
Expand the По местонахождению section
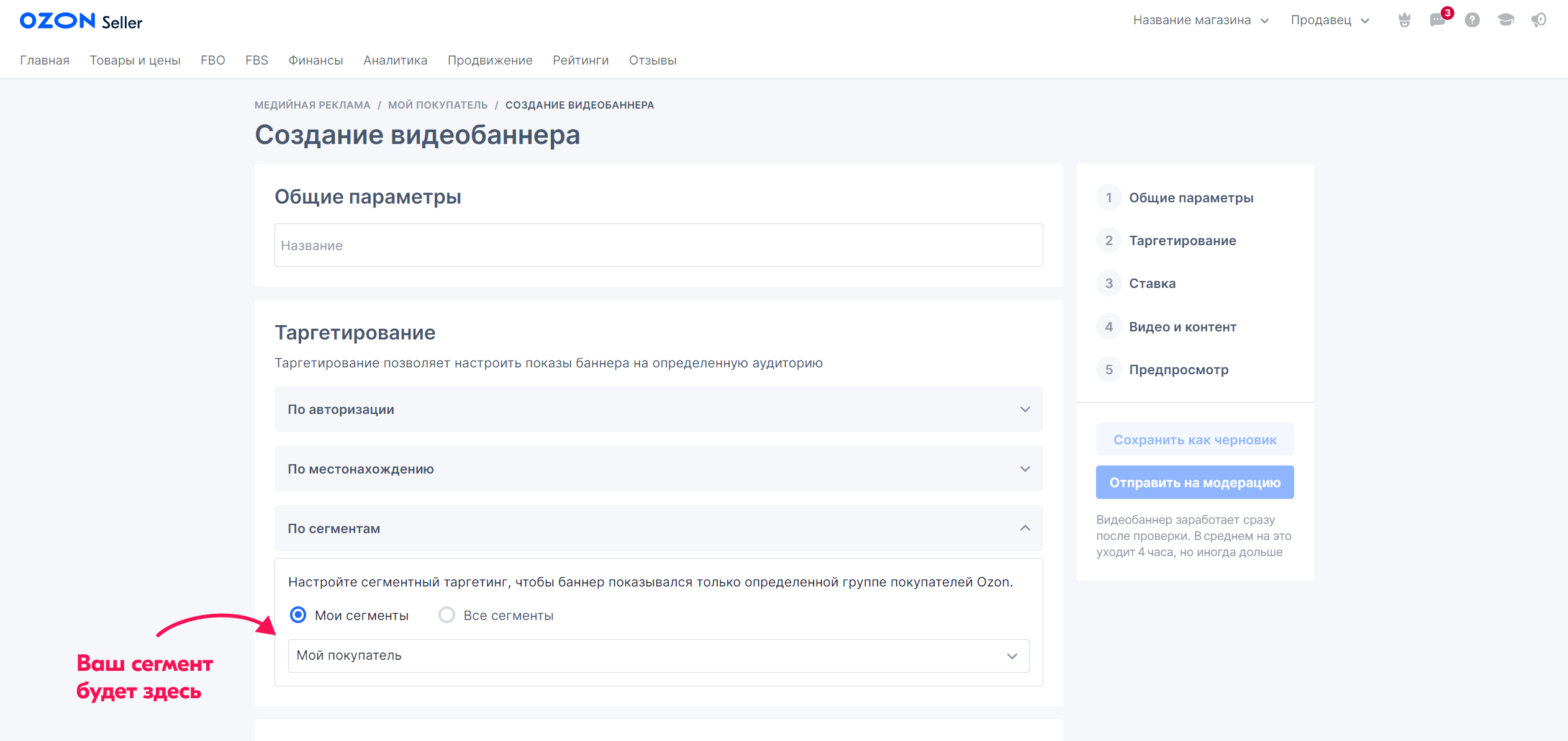pos(658,469)
